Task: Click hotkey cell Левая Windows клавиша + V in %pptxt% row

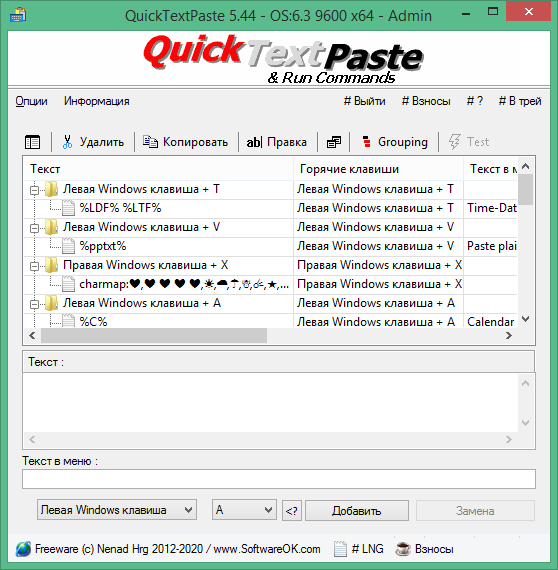Action: click(378, 246)
